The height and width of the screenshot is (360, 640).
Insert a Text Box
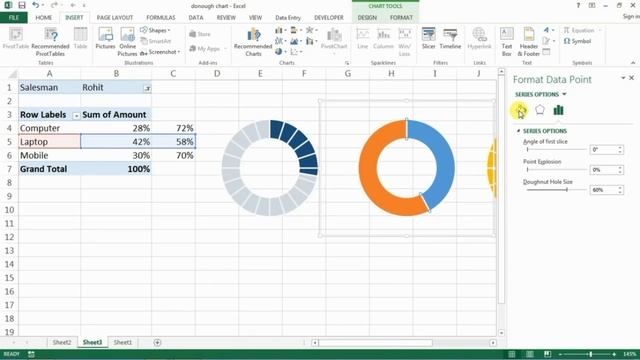click(x=507, y=42)
